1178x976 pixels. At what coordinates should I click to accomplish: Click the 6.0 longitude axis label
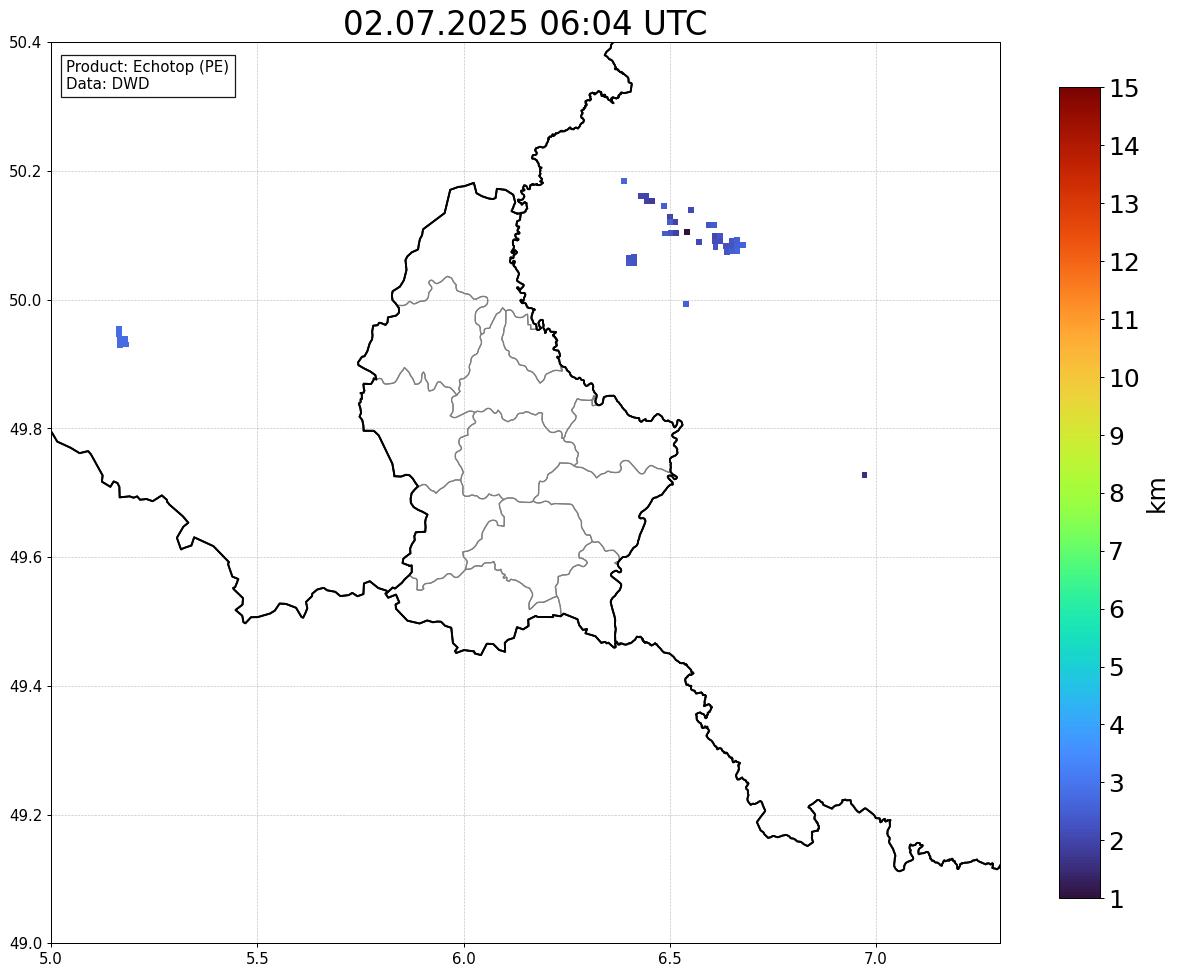pos(464,959)
